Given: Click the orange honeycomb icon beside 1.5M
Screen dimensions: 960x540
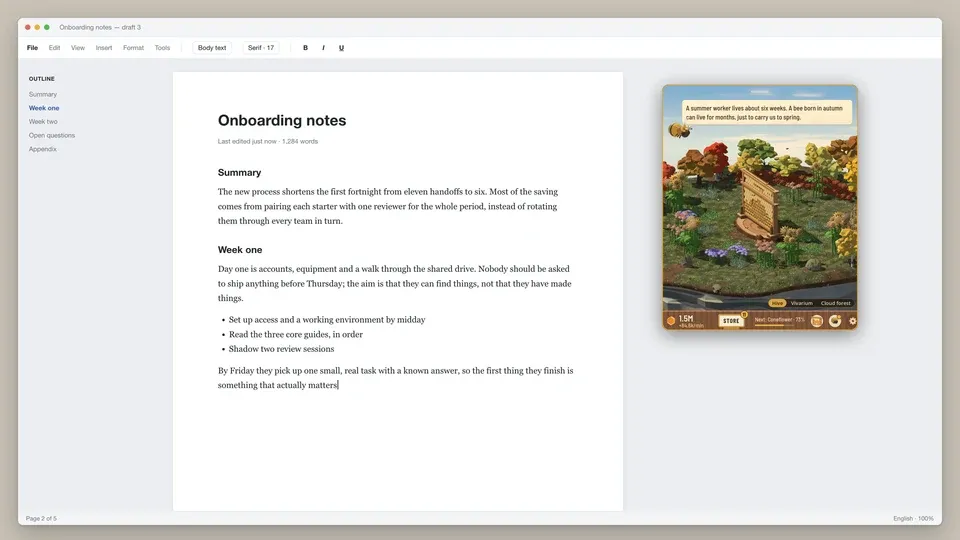Looking at the screenshot, I should tap(671, 320).
